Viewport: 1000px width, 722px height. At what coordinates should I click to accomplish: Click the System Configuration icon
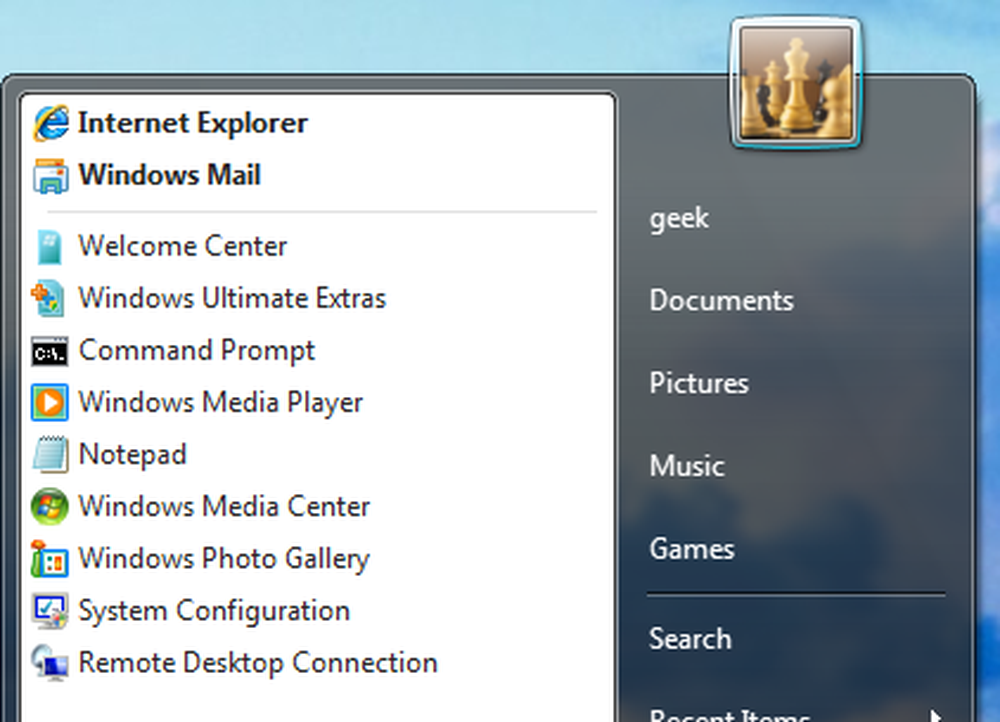[50, 611]
